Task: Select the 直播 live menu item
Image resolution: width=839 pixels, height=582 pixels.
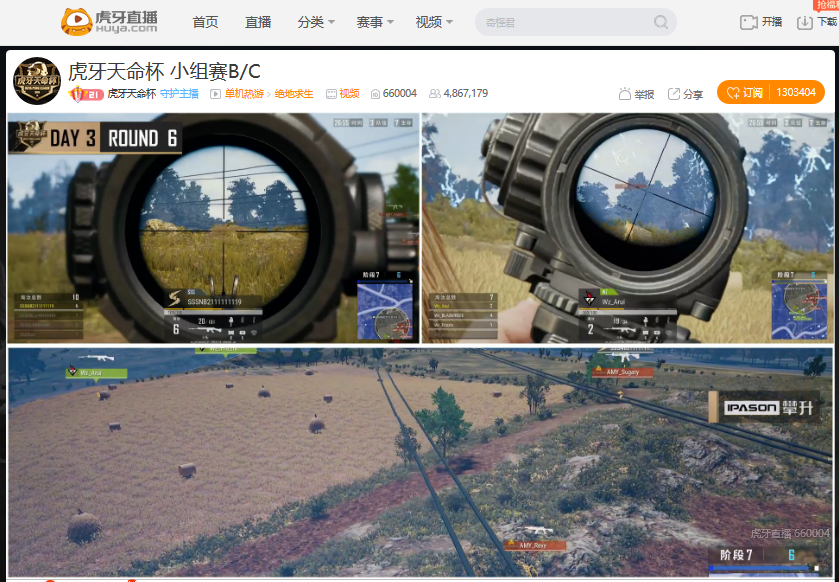Action: 258,21
